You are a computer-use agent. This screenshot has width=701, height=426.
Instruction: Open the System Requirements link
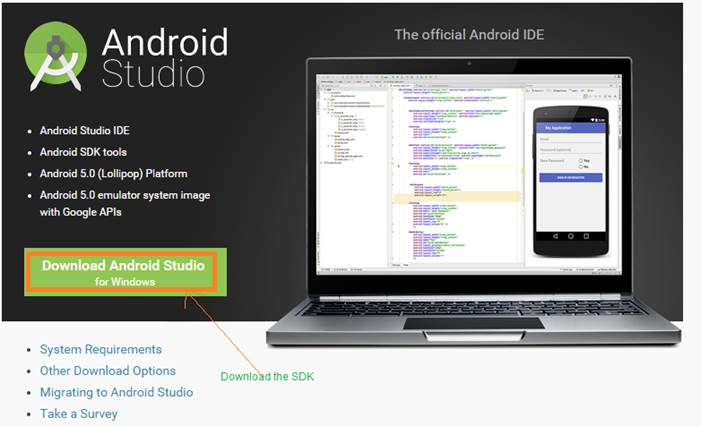(x=100, y=349)
